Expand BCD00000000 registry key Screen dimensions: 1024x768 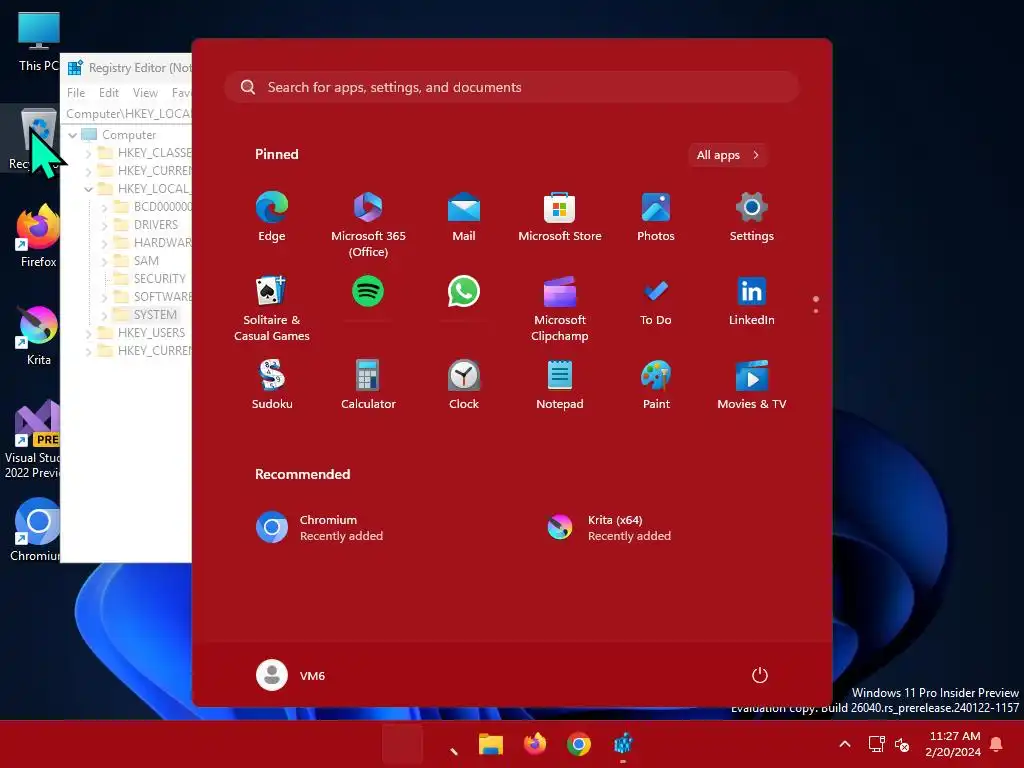[x=104, y=207]
